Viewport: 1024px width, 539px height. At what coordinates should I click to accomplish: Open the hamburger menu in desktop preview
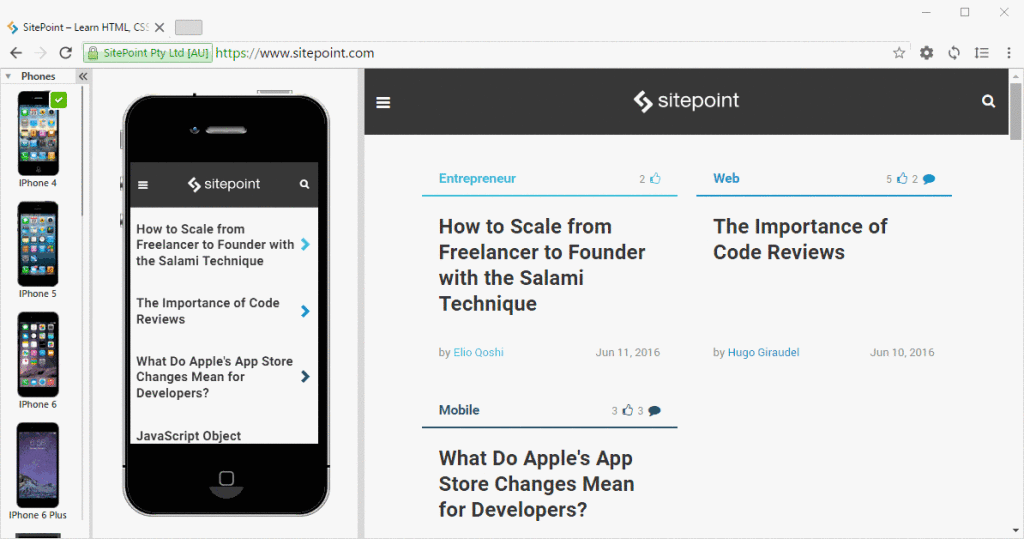click(383, 102)
